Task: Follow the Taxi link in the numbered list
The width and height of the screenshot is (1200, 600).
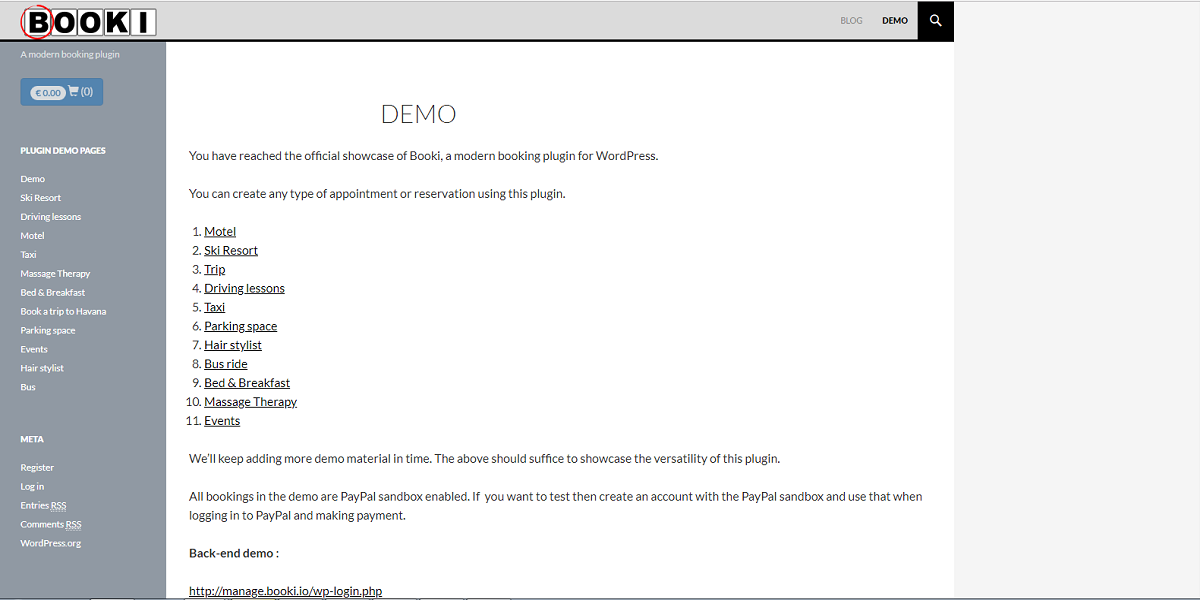Action: pos(215,308)
